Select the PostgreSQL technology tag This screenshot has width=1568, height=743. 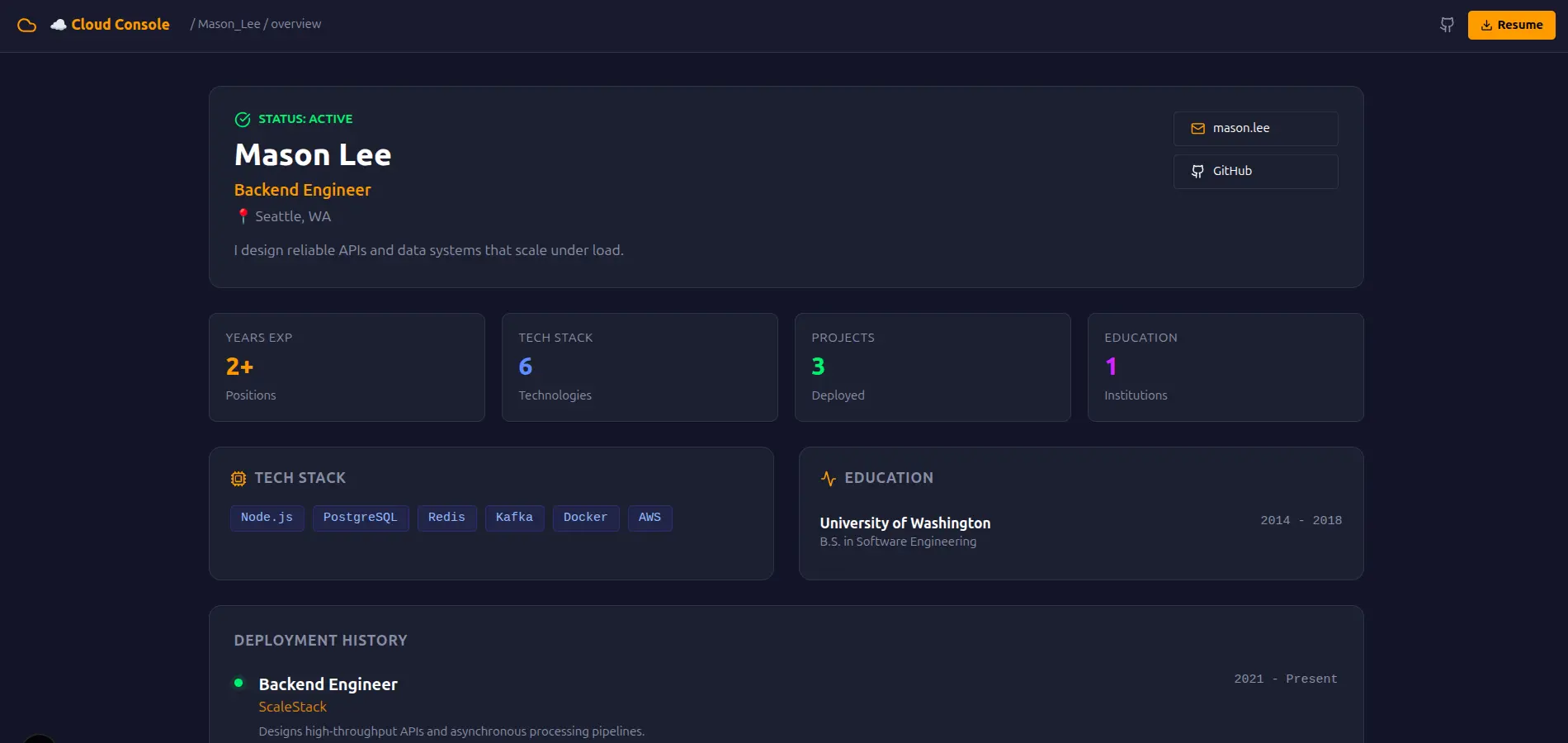(x=360, y=518)
